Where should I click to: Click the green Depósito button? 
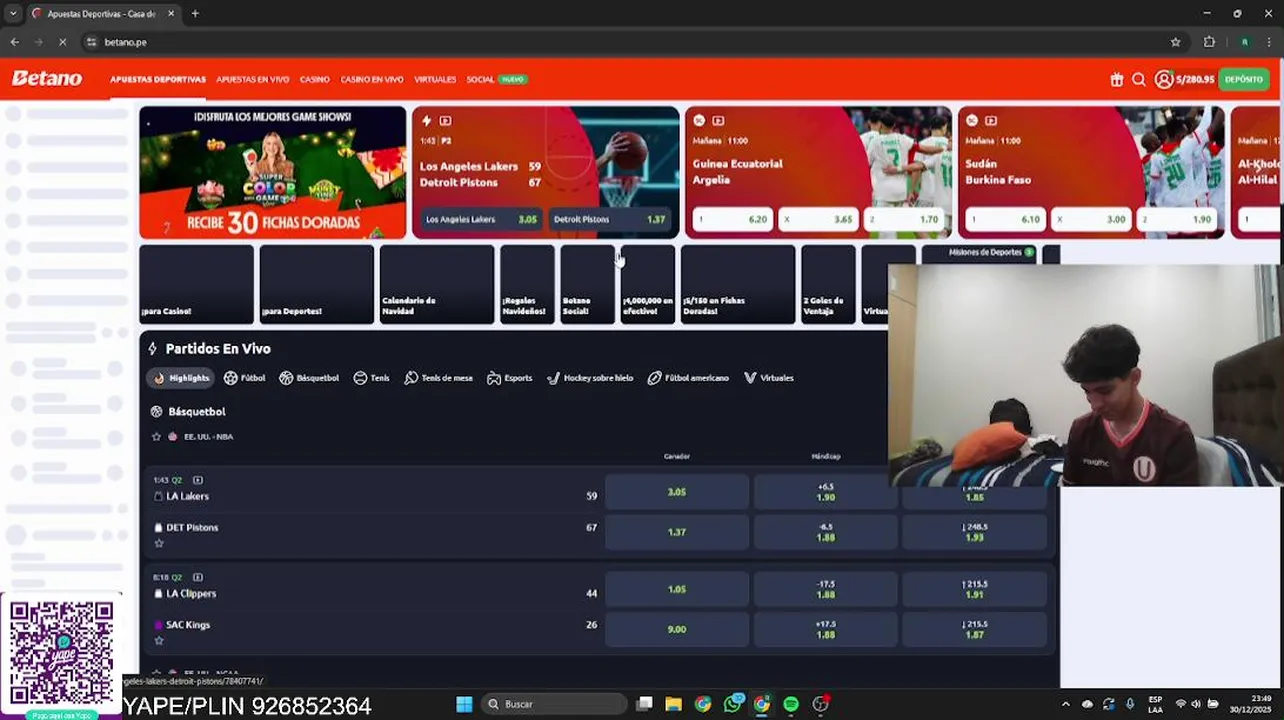tap(1244, 79)
